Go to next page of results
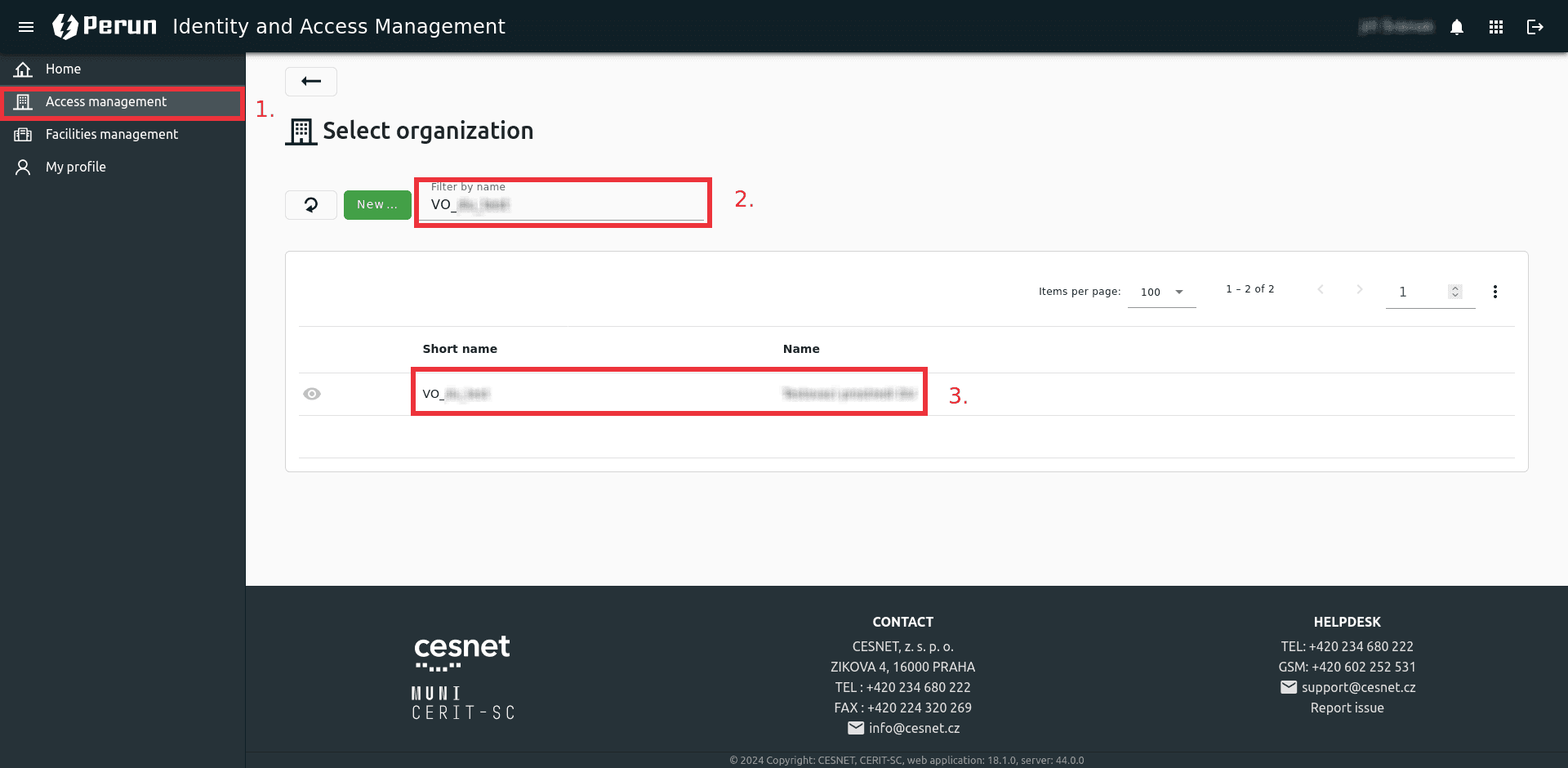Image resolution: width=1568 pixels, height=768 pixels. click(x=1359, y=289)
